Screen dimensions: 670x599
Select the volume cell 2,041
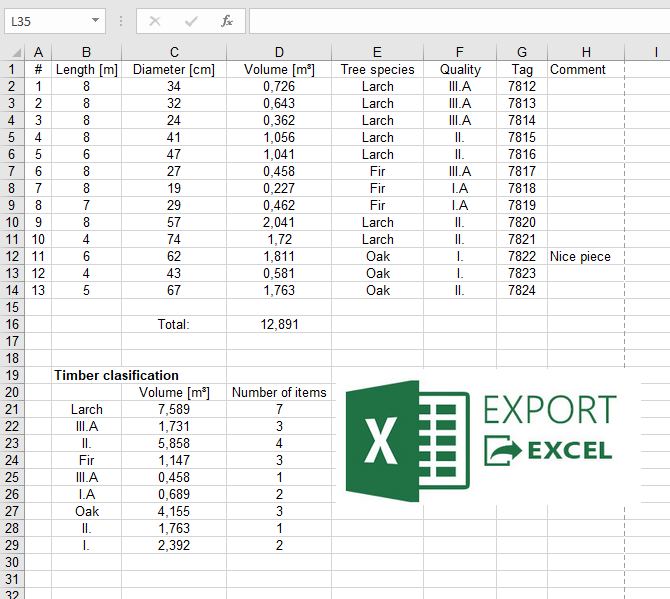click(x=279, y=222)
